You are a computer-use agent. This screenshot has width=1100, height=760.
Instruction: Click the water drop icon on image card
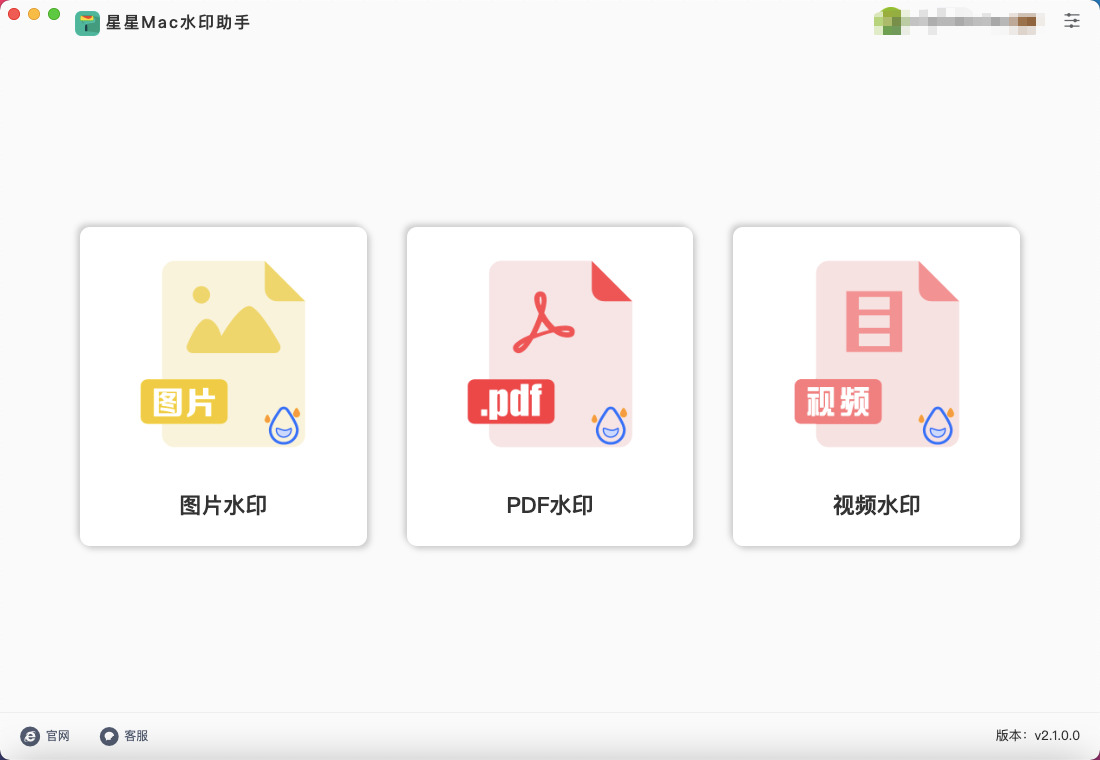[x=283, y=425]
